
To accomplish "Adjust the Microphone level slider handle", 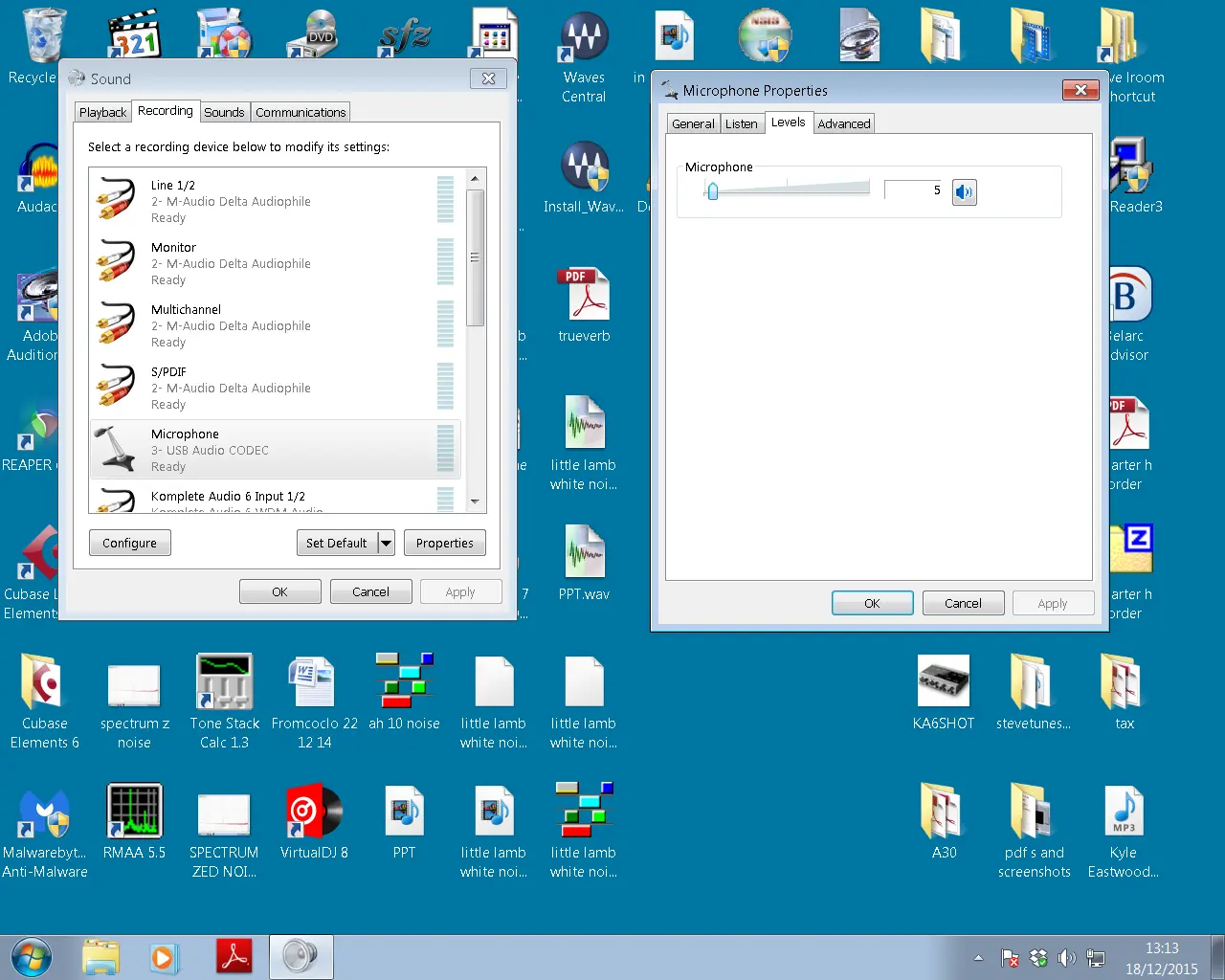I will coord(712,191).
